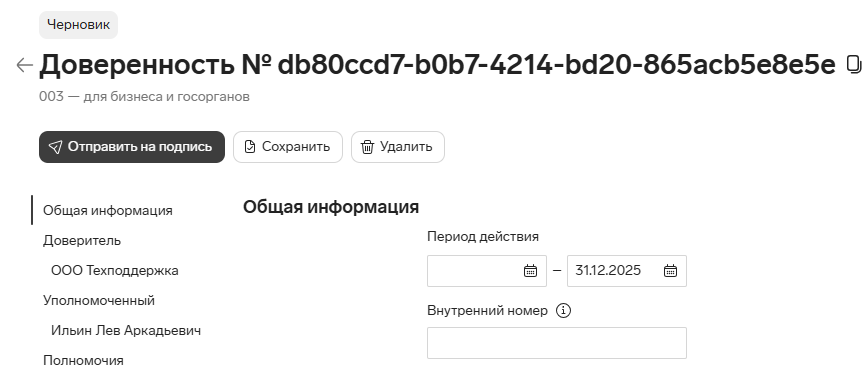This screenshot has height=373, width=867.
Task: Navigate to Полномочия section
Action: click(x=83, y=360)
